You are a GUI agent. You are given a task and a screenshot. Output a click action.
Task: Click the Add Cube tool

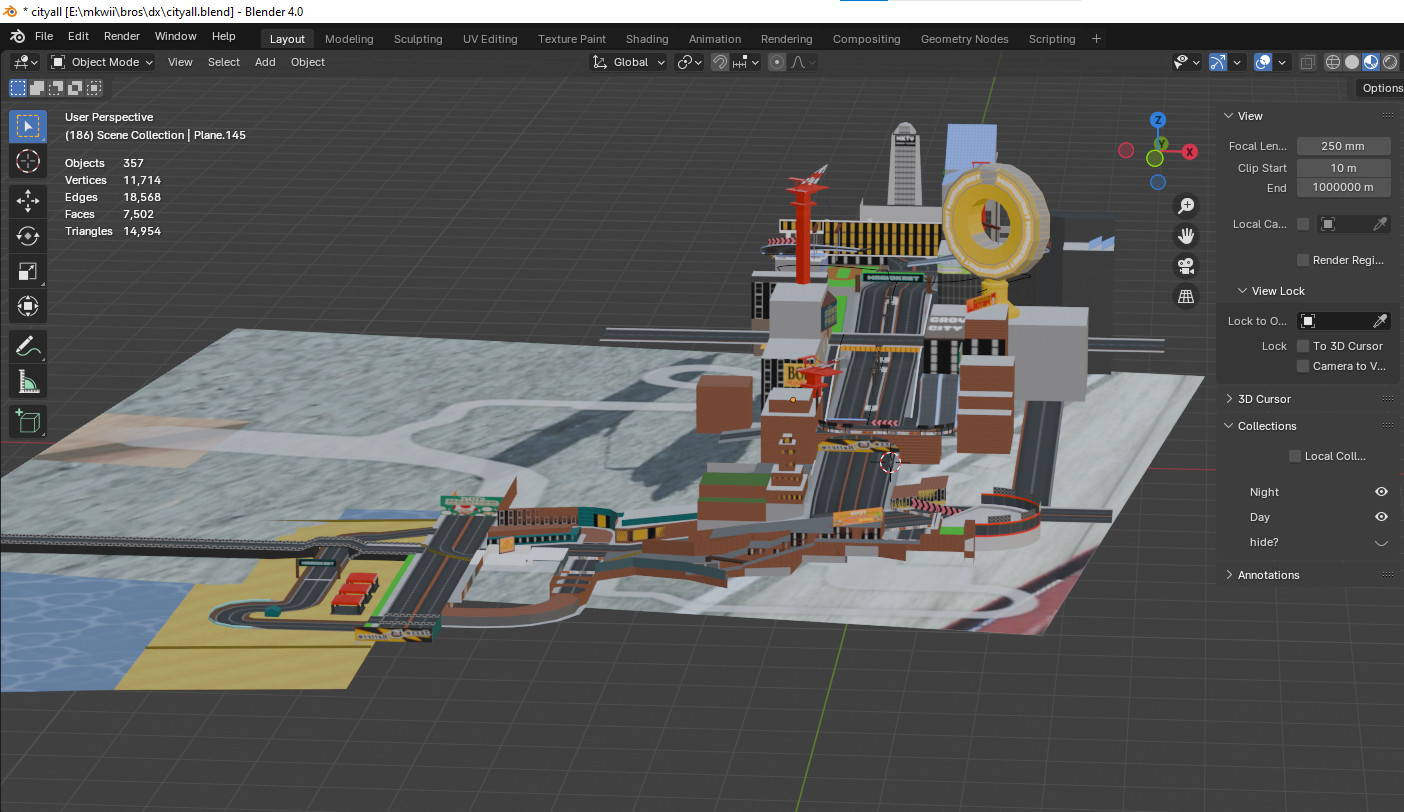pos(28,421)
